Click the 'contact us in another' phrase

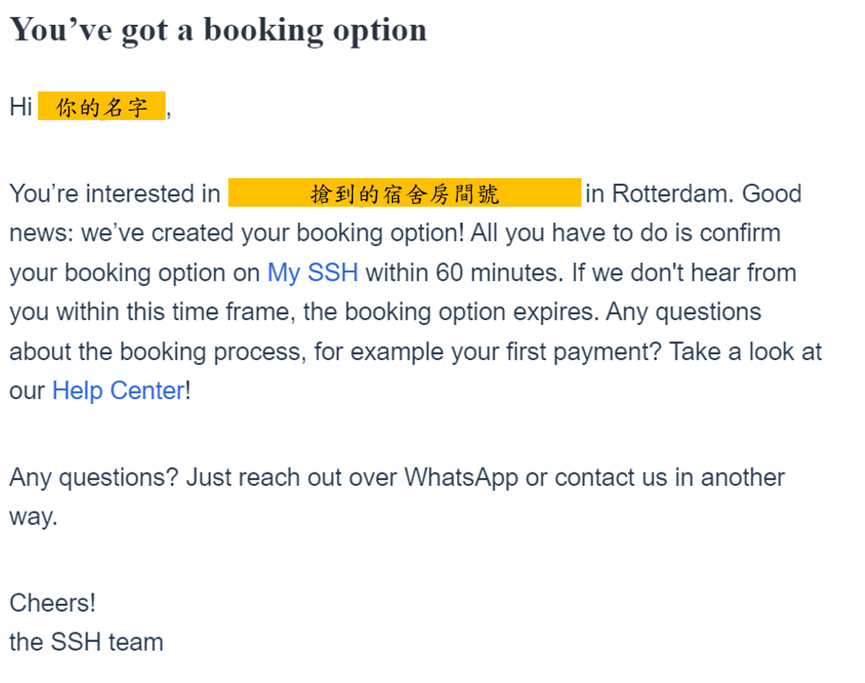[669, 478]
